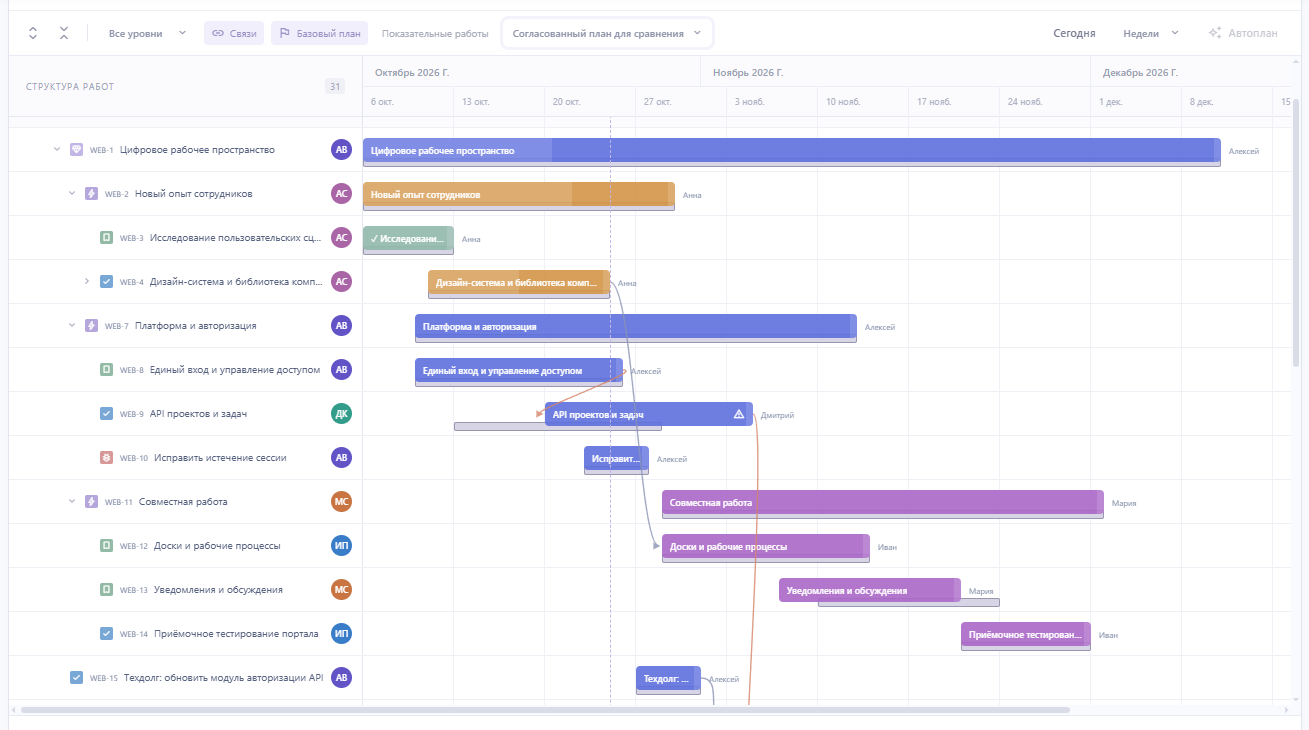Viewport: 1309px width, 730px height.
Task: Select the Совместная работа Gantt bar
Action: point(883,503)
